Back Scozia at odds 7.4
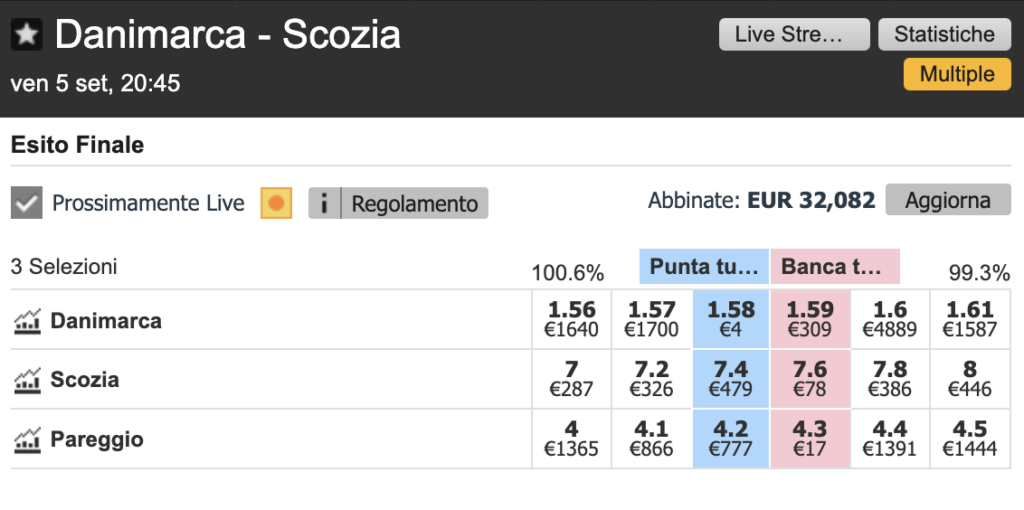The width and height of the screenshot is (1024, 510). tap(731, 379)
